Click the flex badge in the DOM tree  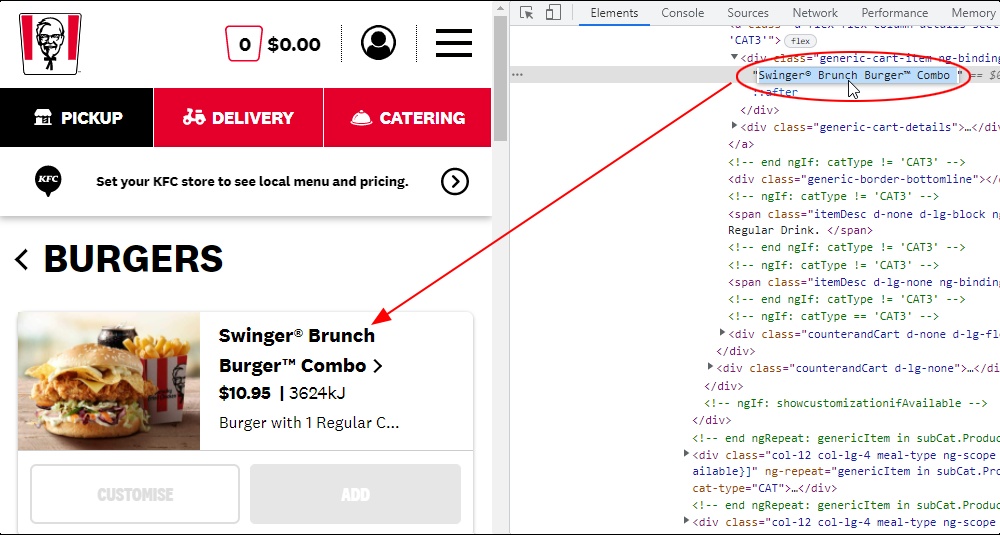[x=800, y=41]
